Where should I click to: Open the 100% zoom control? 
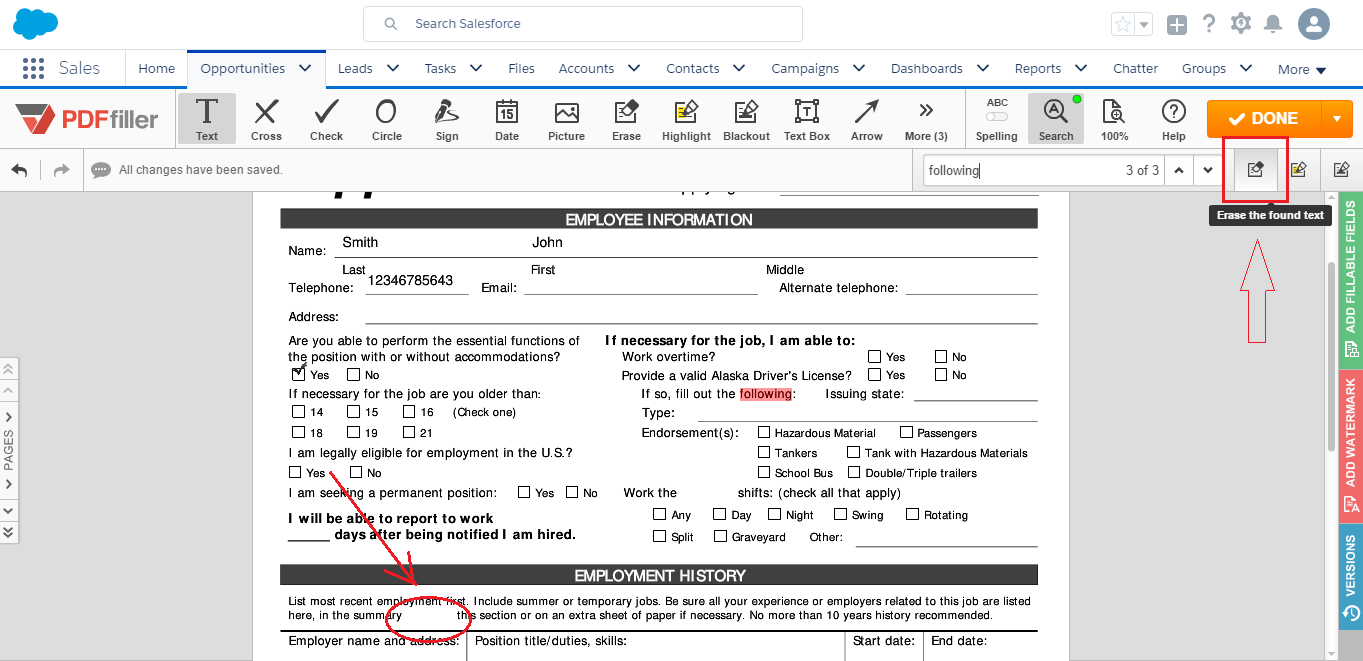tap(1114, 118)
